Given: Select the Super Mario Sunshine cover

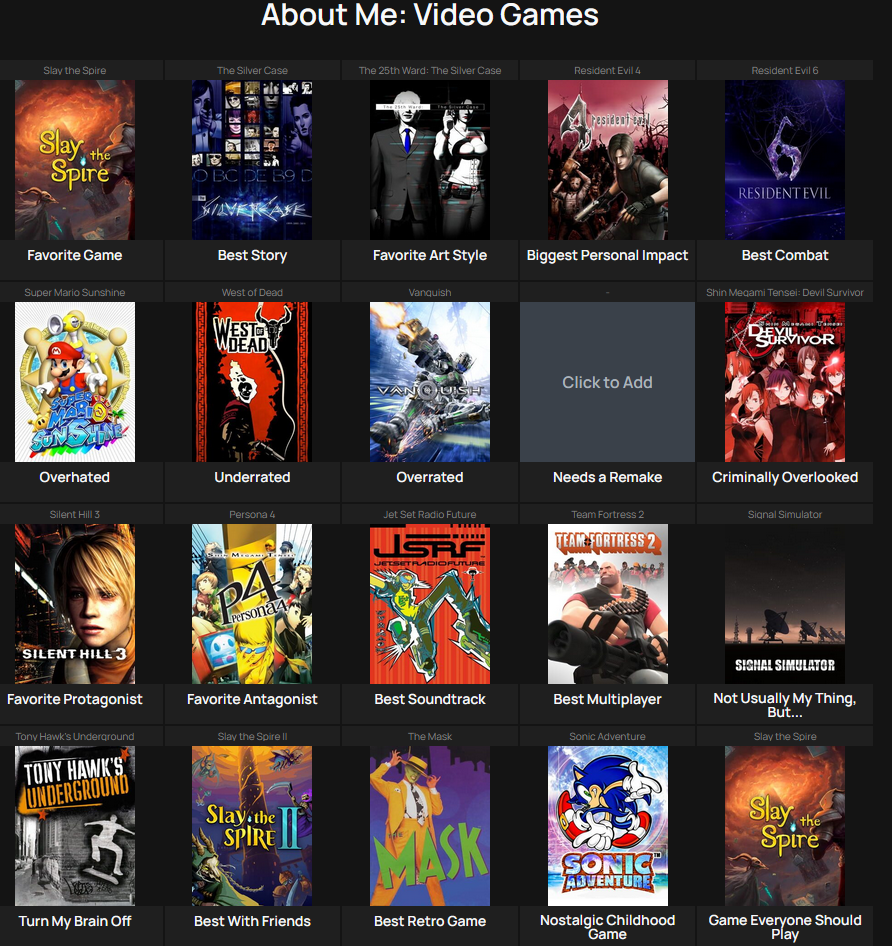Looking at the screenshot, I should 75,382.
